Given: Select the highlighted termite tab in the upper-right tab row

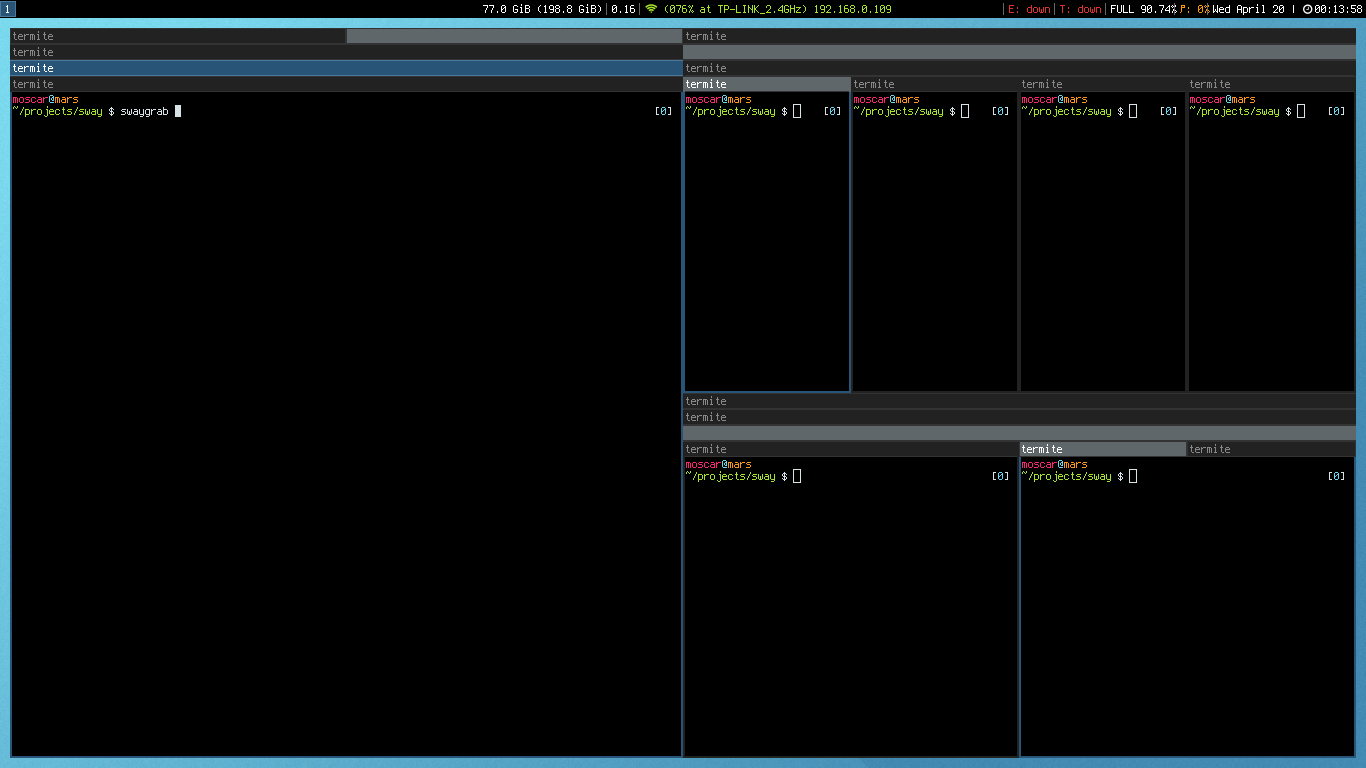Looking at the screenshot, I should [766, 84].
